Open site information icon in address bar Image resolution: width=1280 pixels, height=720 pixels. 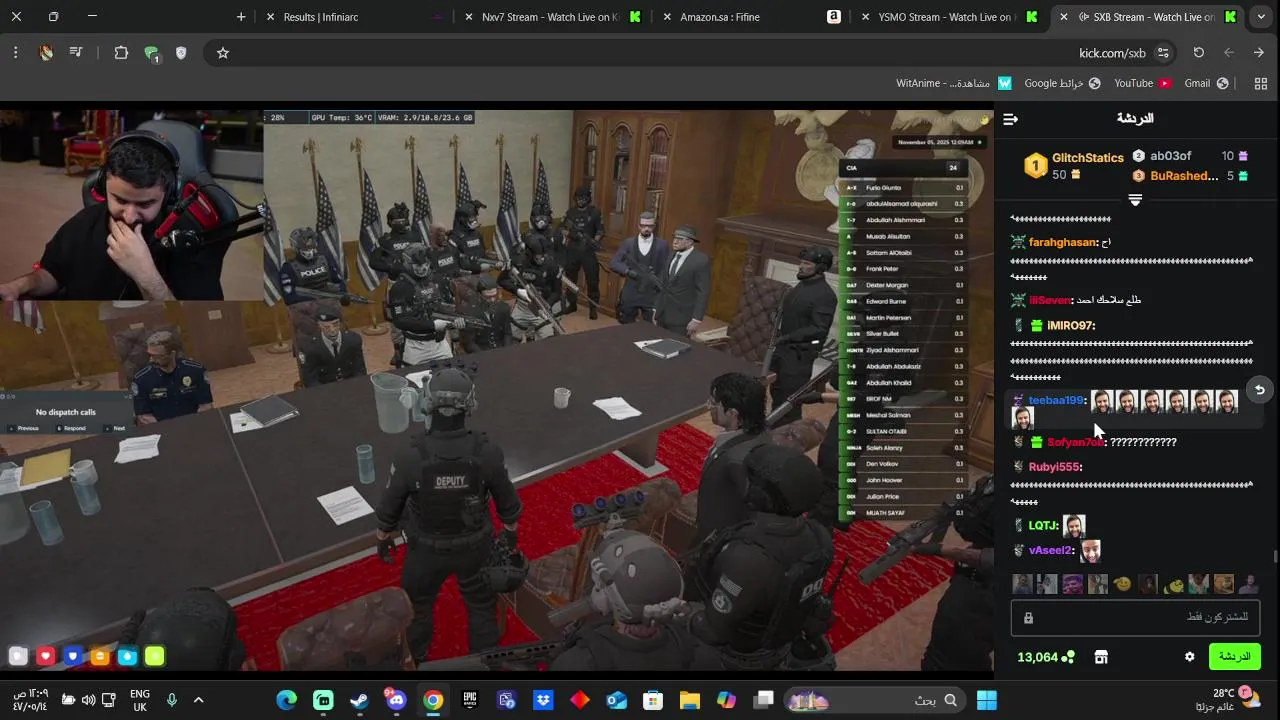1163,53
